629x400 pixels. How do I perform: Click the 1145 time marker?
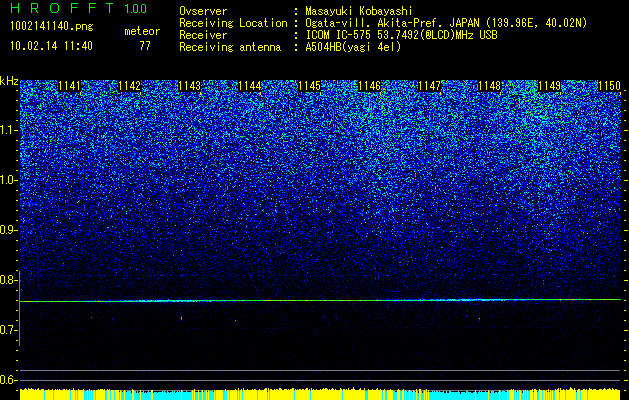[310, 86]
